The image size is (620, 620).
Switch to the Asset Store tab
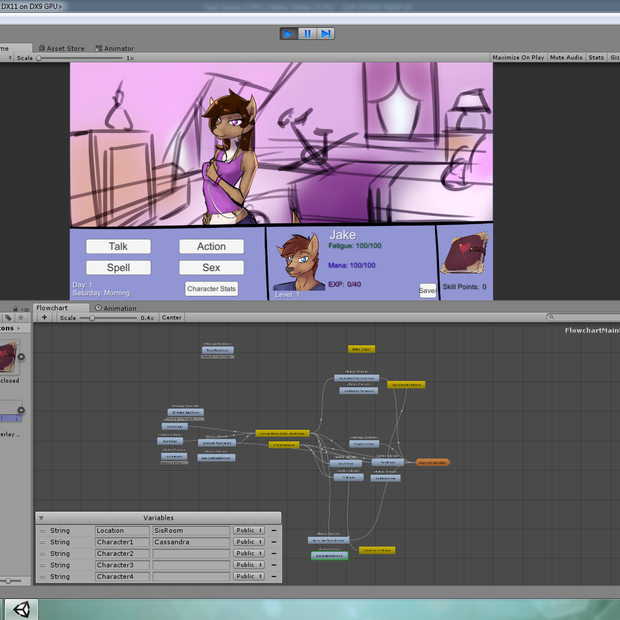(62, 48)
